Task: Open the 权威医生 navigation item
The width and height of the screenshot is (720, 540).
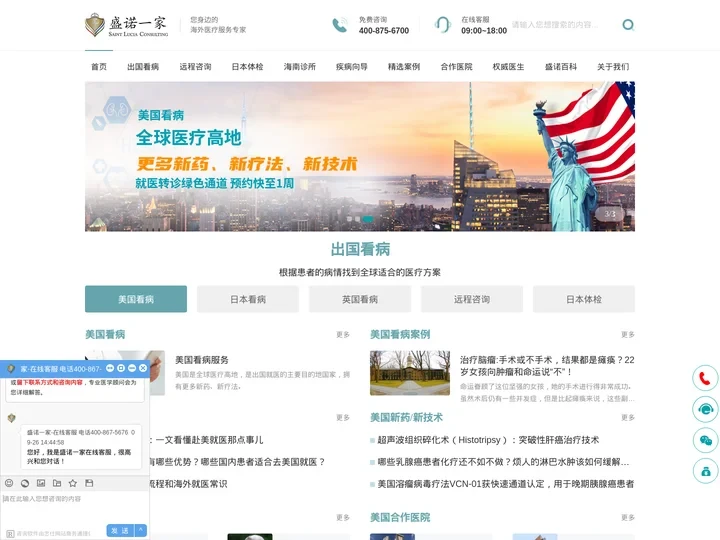Action: [508, 67]
